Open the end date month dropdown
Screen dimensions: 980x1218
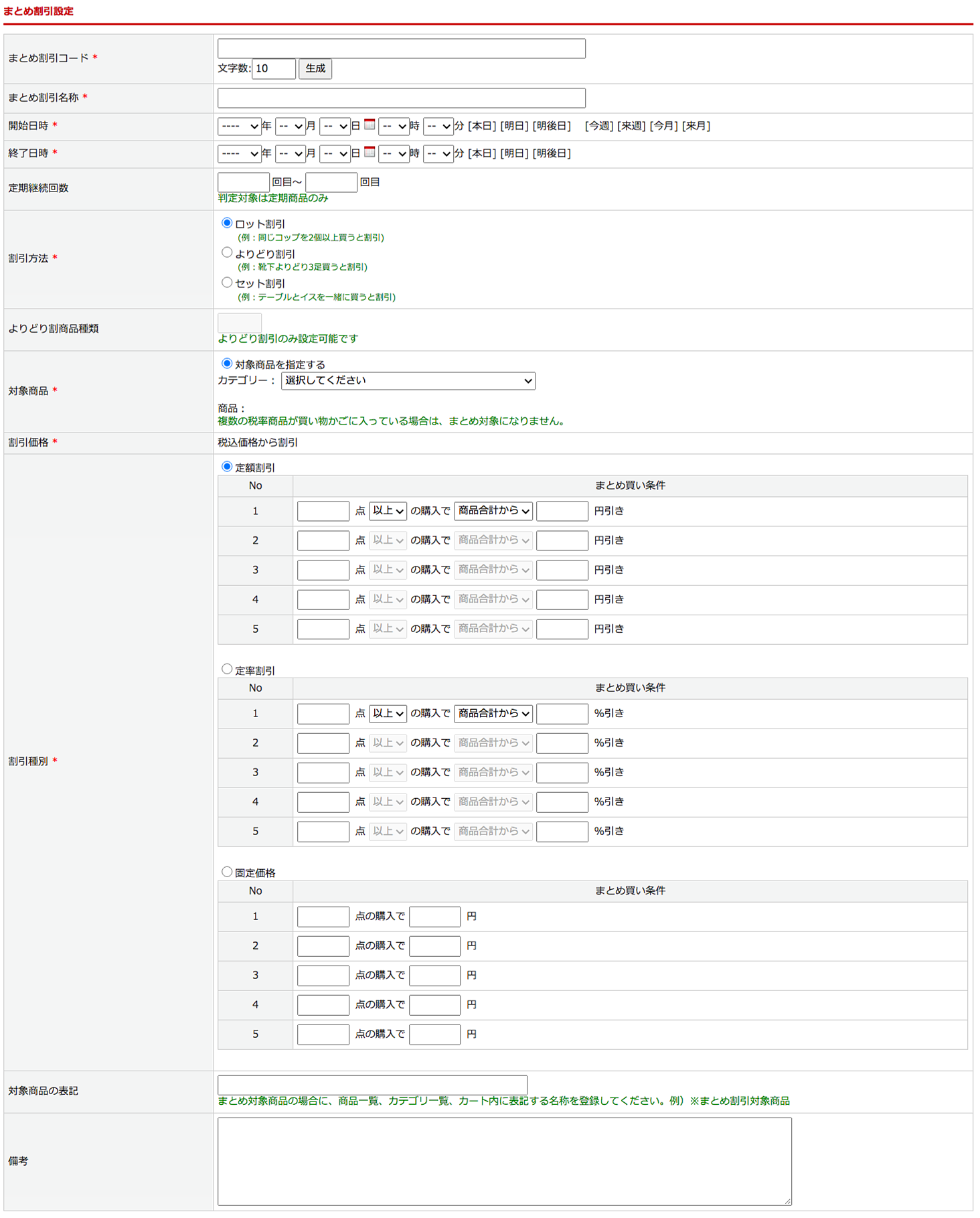tap(290, 154)
